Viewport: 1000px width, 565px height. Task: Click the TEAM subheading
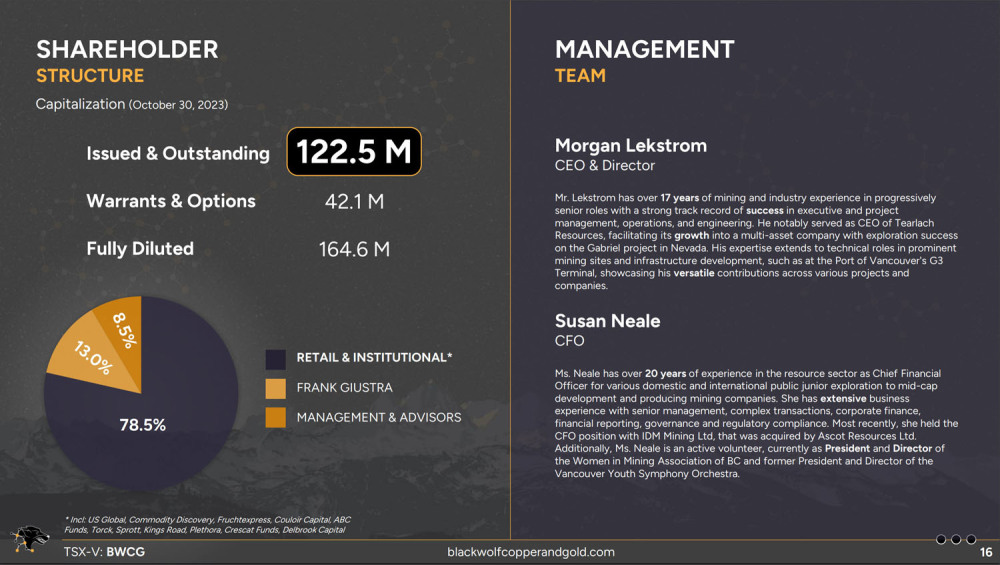(580, 76)
